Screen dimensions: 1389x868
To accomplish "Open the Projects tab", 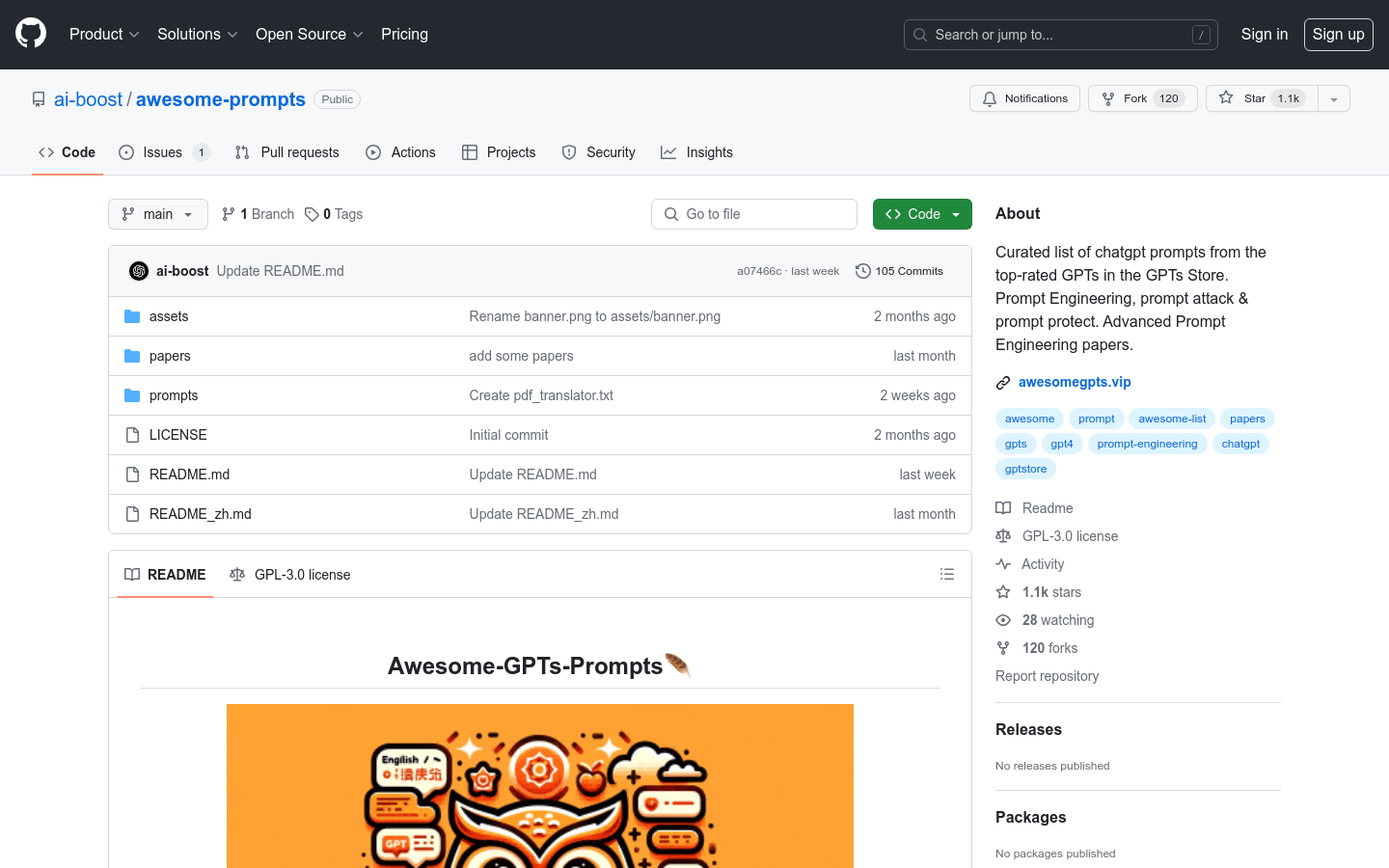I will point(499,152).
